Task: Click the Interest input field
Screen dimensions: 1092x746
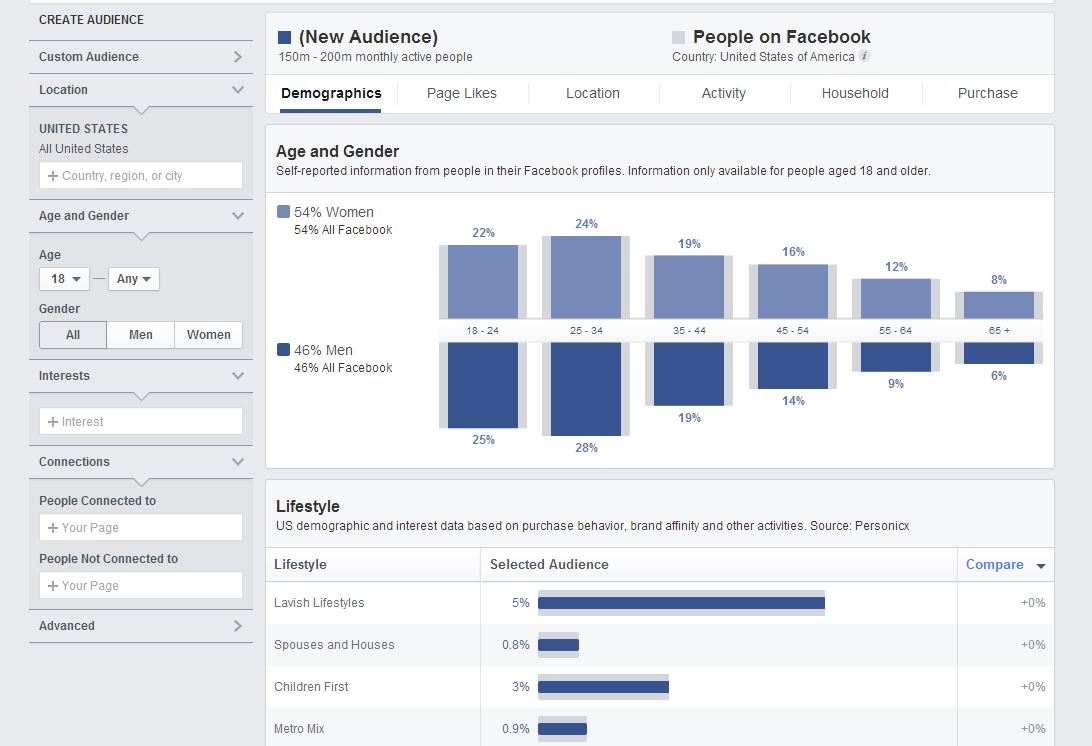Action: [x=141, y=422]
